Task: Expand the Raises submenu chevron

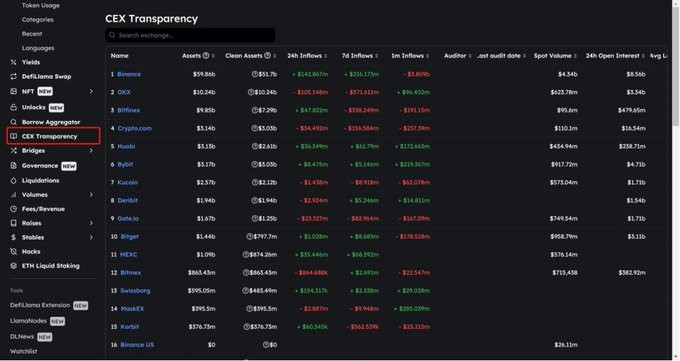Action: click(91, 223)
